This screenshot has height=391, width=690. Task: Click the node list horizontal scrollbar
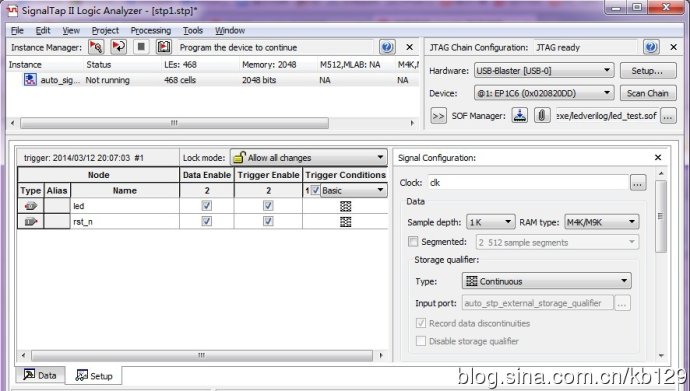(202, 355)
